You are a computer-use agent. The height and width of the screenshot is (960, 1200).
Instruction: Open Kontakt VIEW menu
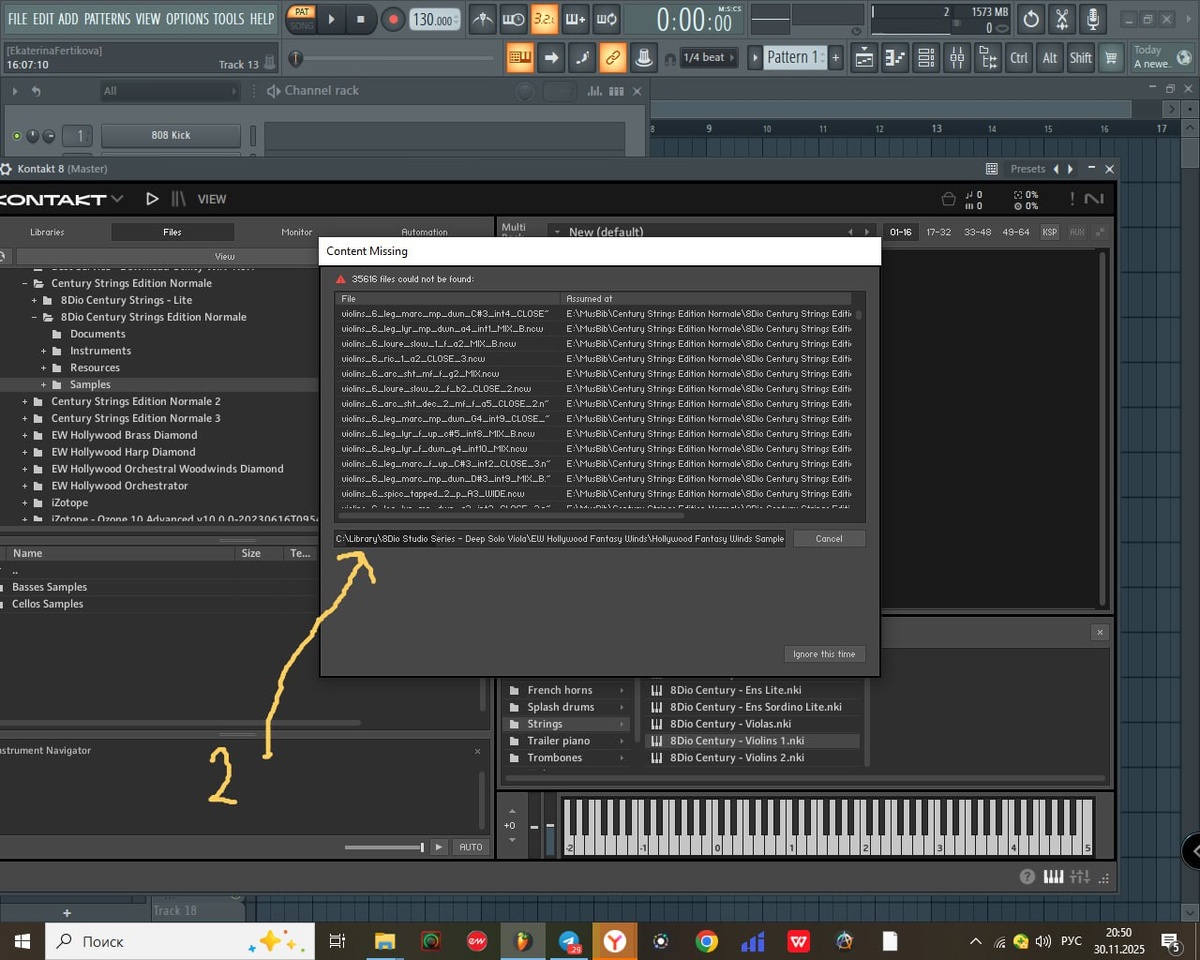[x=212, y=199]
